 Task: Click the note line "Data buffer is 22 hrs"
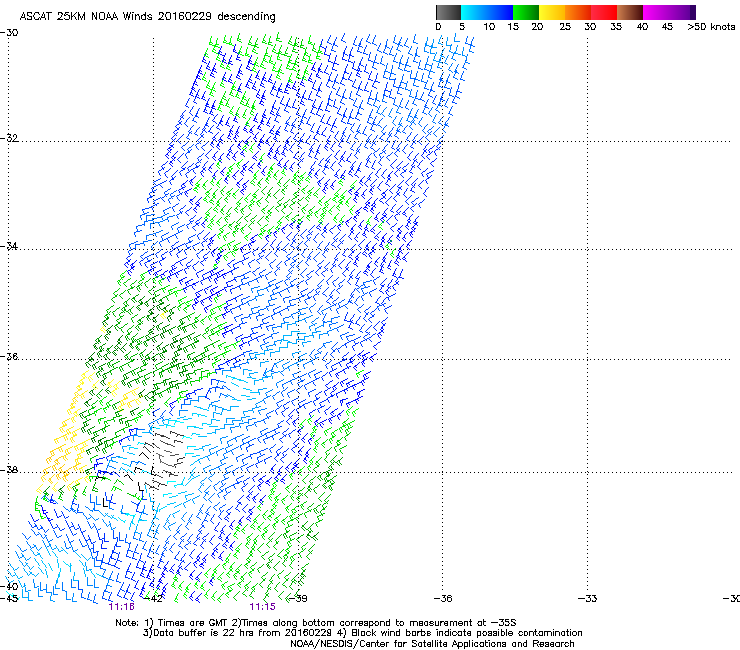[x=362, y=633]
